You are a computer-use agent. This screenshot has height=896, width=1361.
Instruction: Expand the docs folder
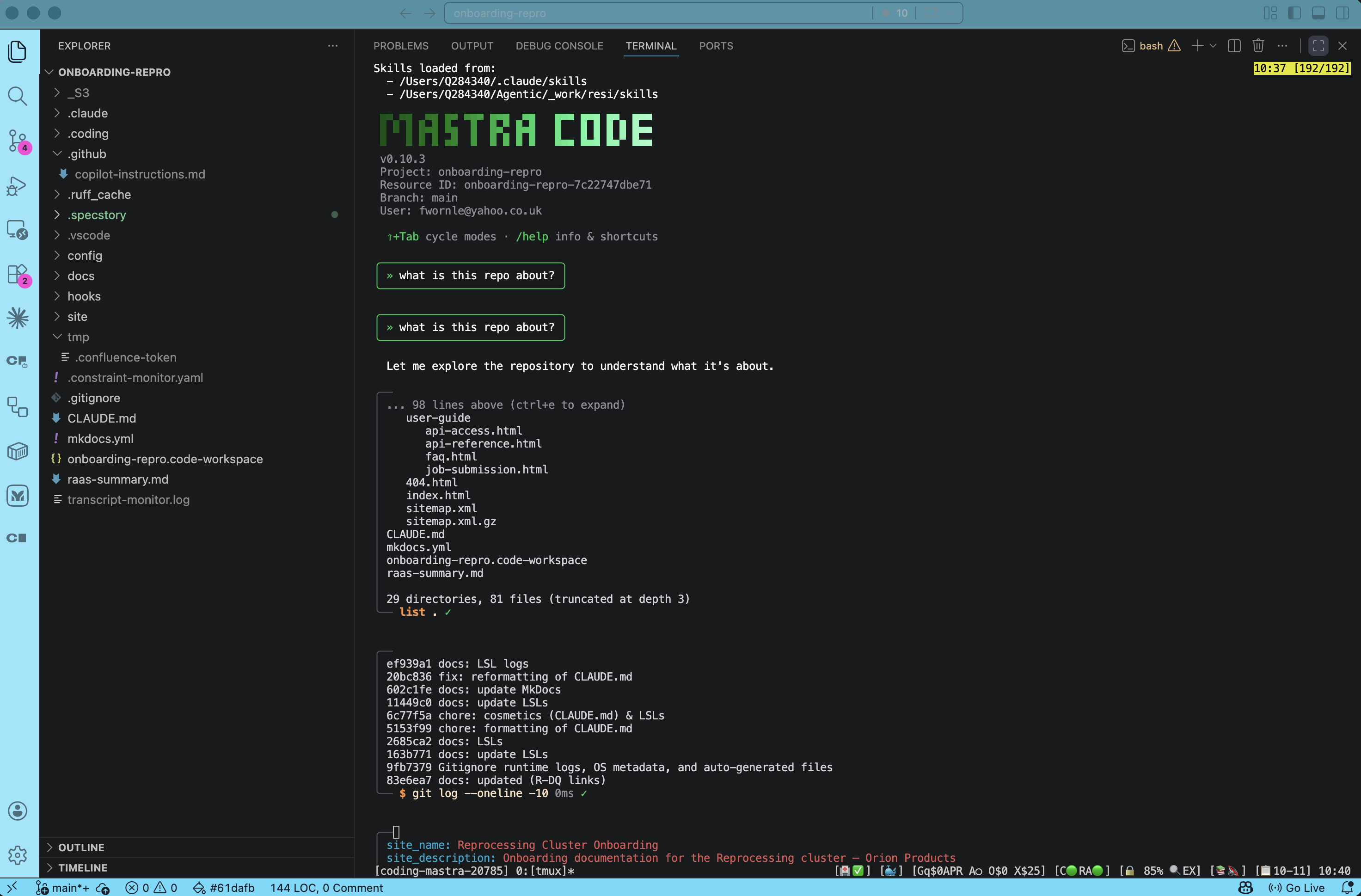click(197, 276)
